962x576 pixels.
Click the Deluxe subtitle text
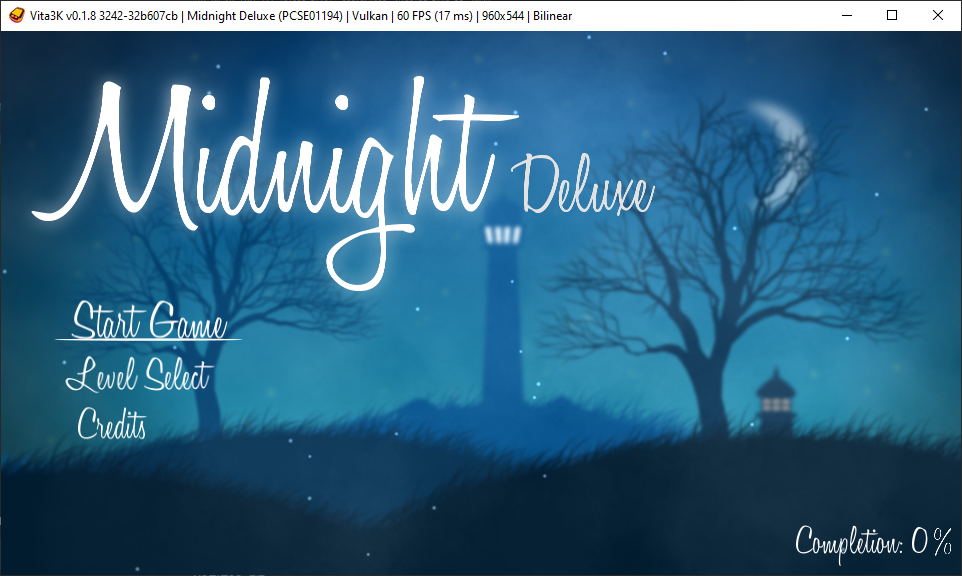[583, 185]
